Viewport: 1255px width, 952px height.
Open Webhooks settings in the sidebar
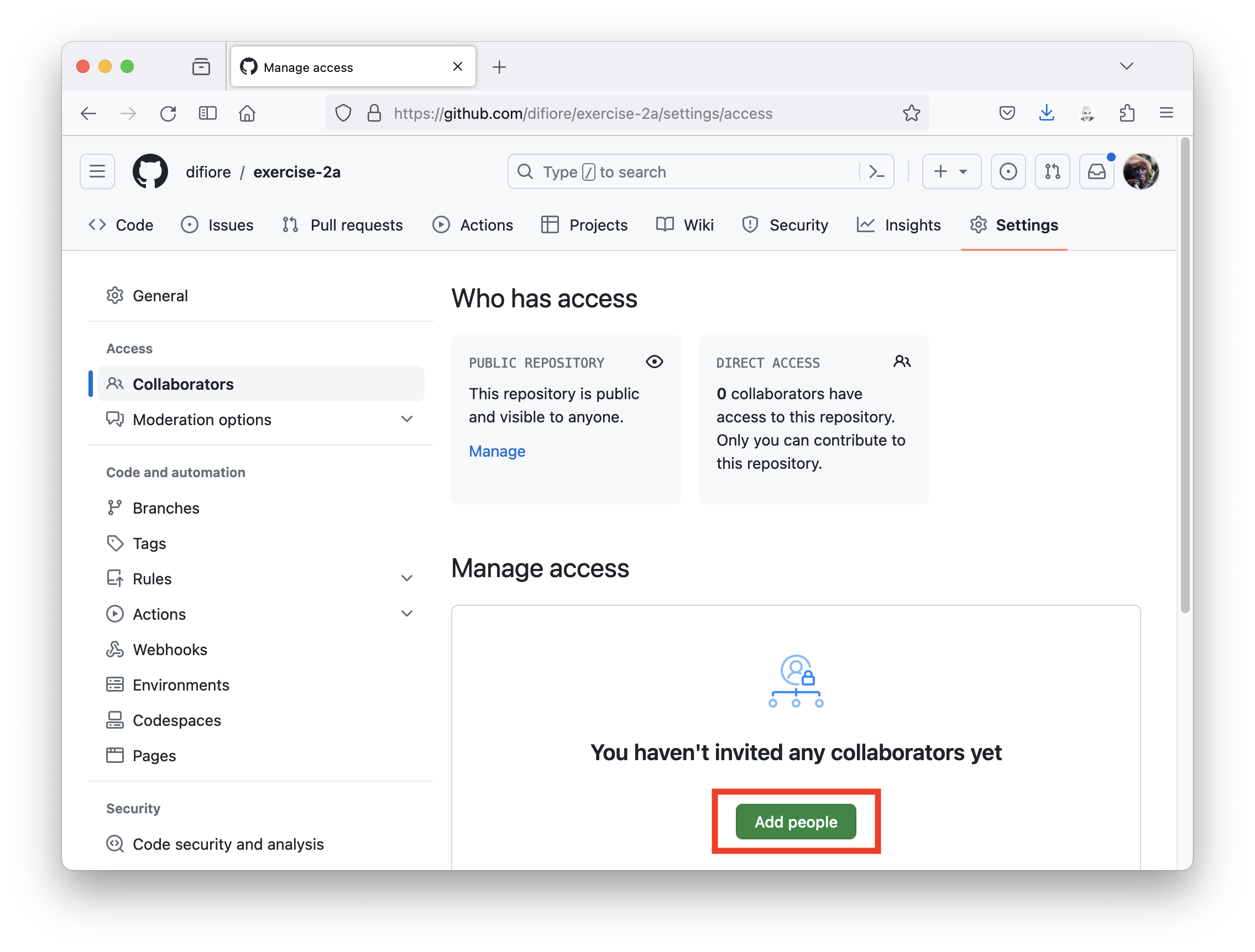tap(170, 650)
